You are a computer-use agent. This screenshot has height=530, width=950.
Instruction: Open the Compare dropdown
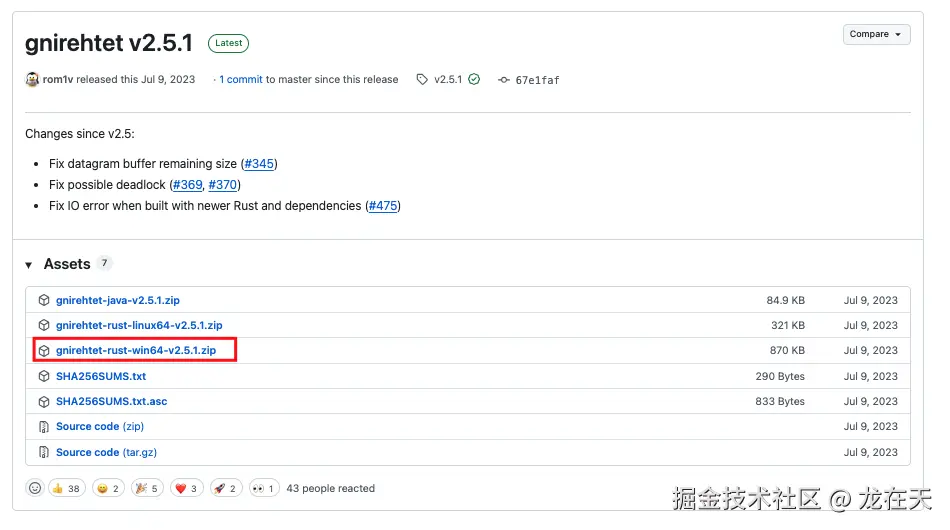(876, 34)
